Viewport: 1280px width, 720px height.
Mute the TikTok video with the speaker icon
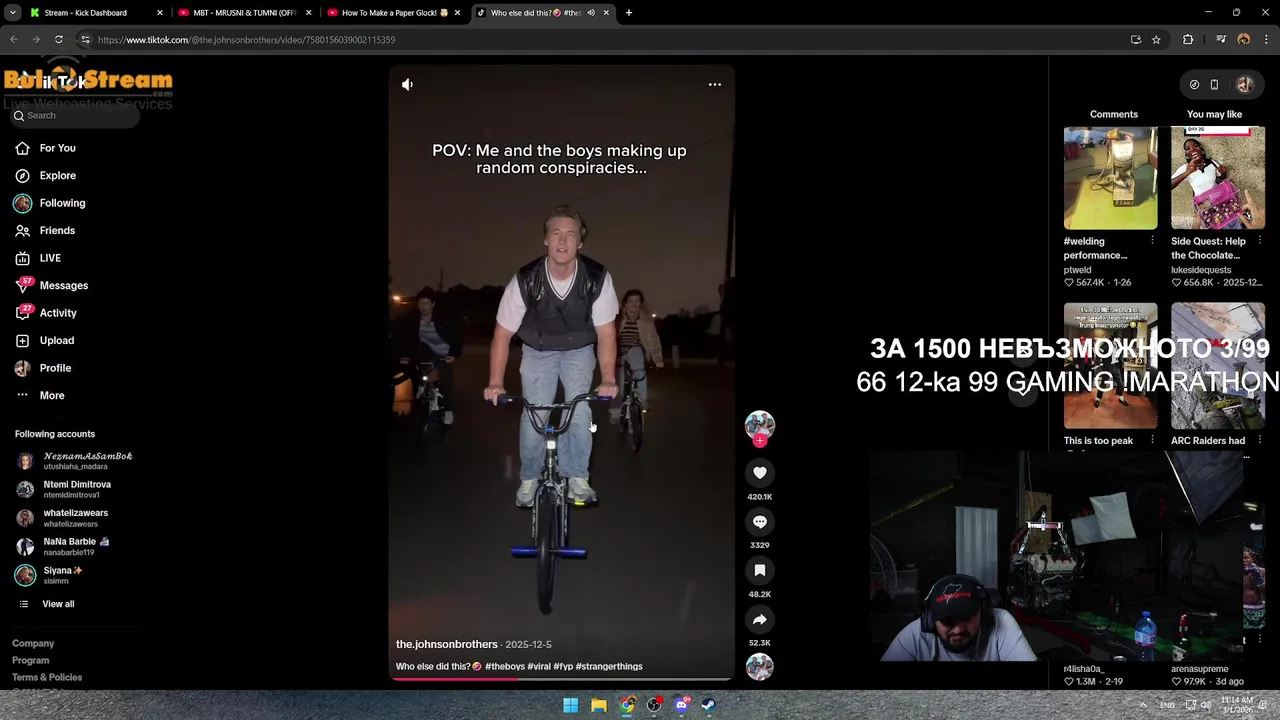[x=407, y=85]
